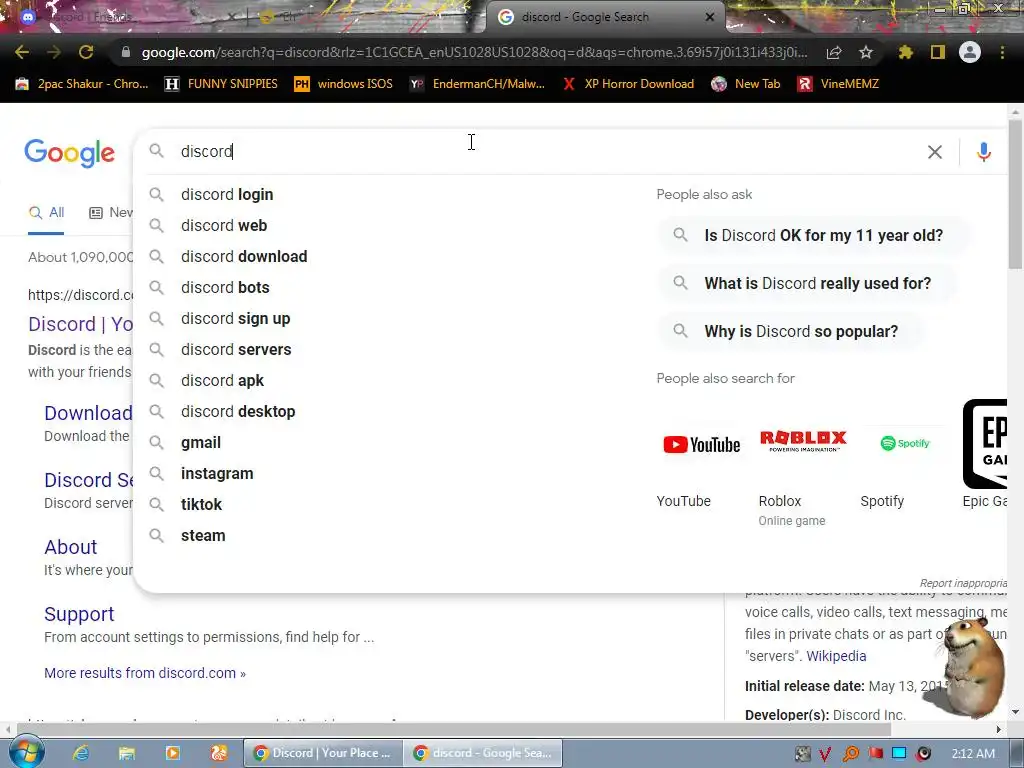Choose the 'instagram' suggestion
Screen dimensions: 1024x768
click(217, 473)
